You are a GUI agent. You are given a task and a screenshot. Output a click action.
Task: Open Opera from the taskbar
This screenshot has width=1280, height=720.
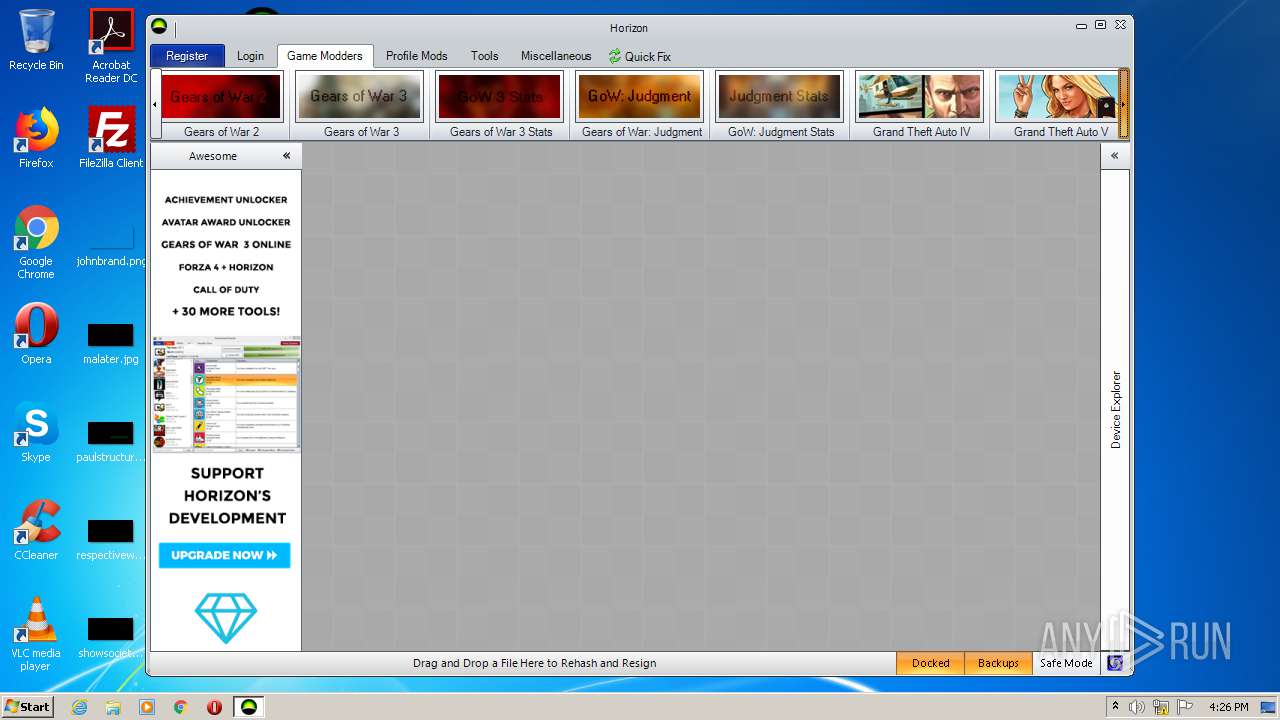(x=214, y=707)
